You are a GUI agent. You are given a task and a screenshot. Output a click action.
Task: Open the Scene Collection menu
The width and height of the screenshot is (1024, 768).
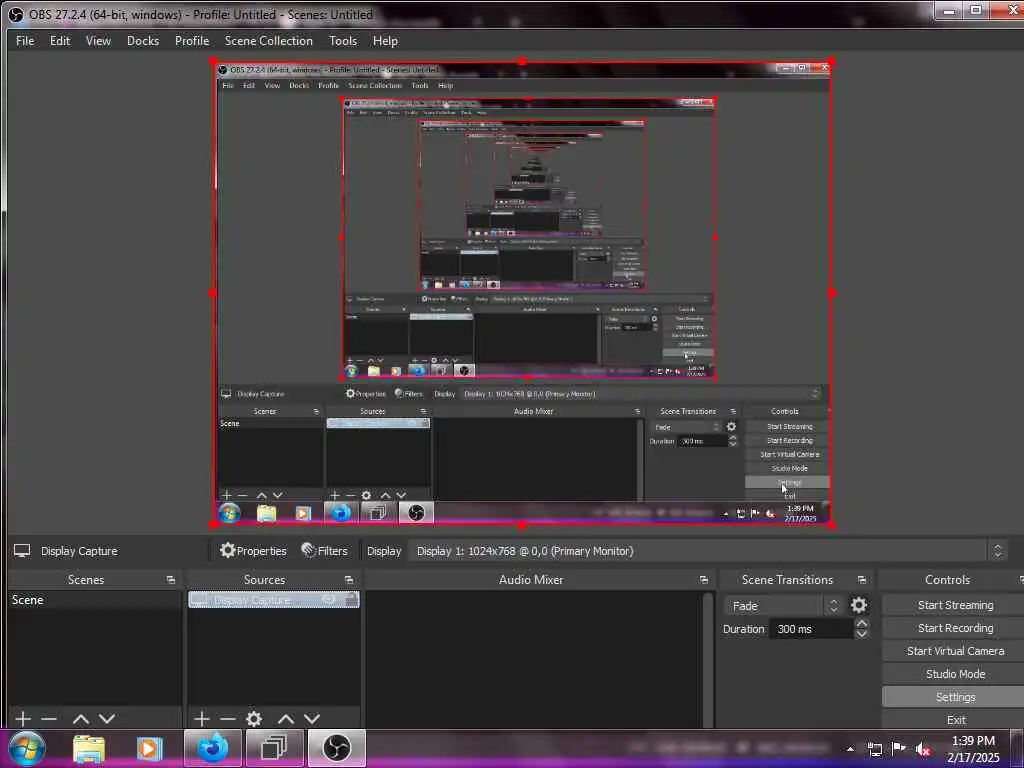[268, 40]
